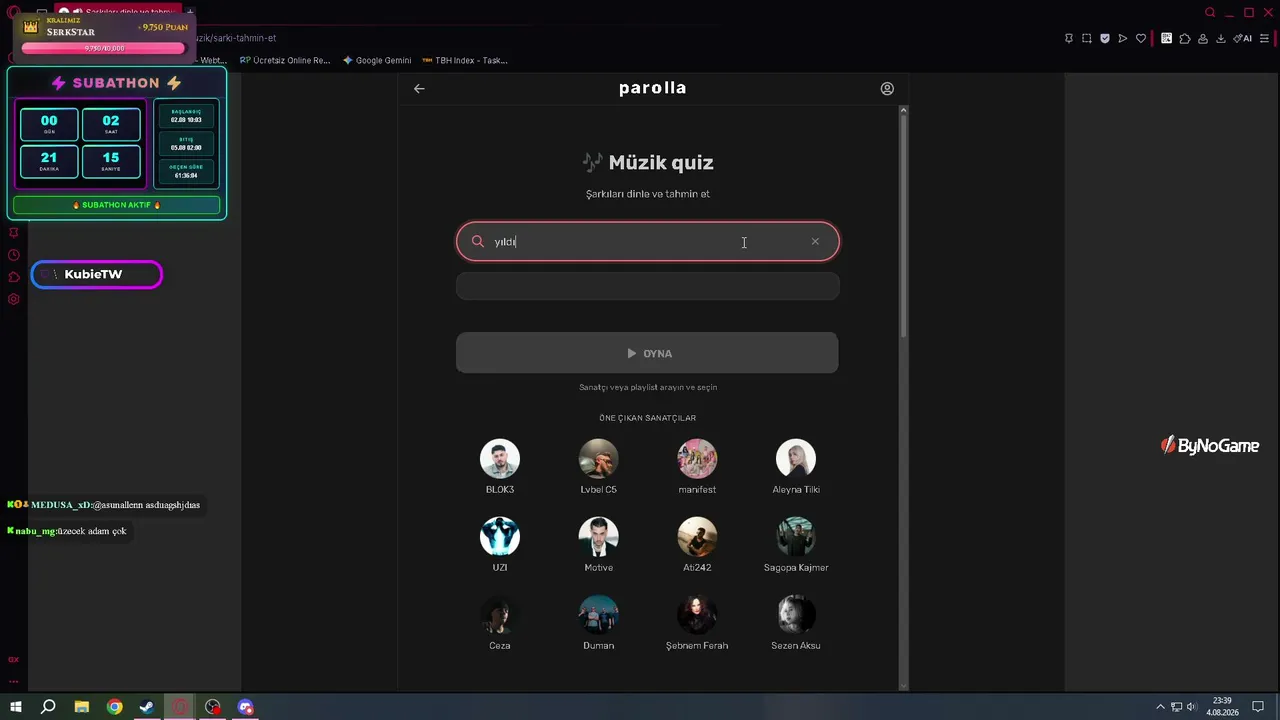Screen dimensions: 1280x720
Task: Pick the Ati242 artist avatar
Action: pos(697,537)
